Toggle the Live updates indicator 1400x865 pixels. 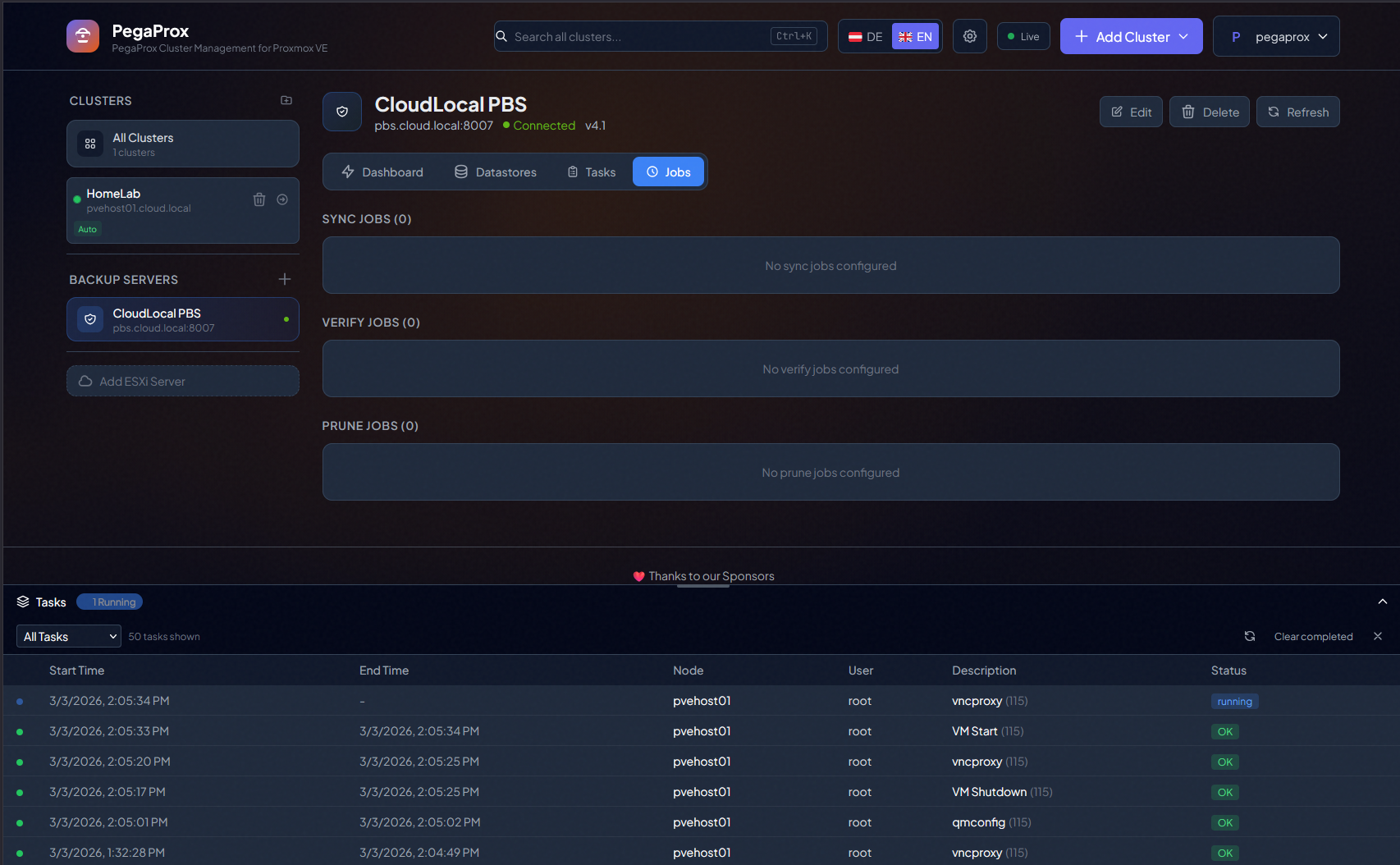(x=1023, y=36)
